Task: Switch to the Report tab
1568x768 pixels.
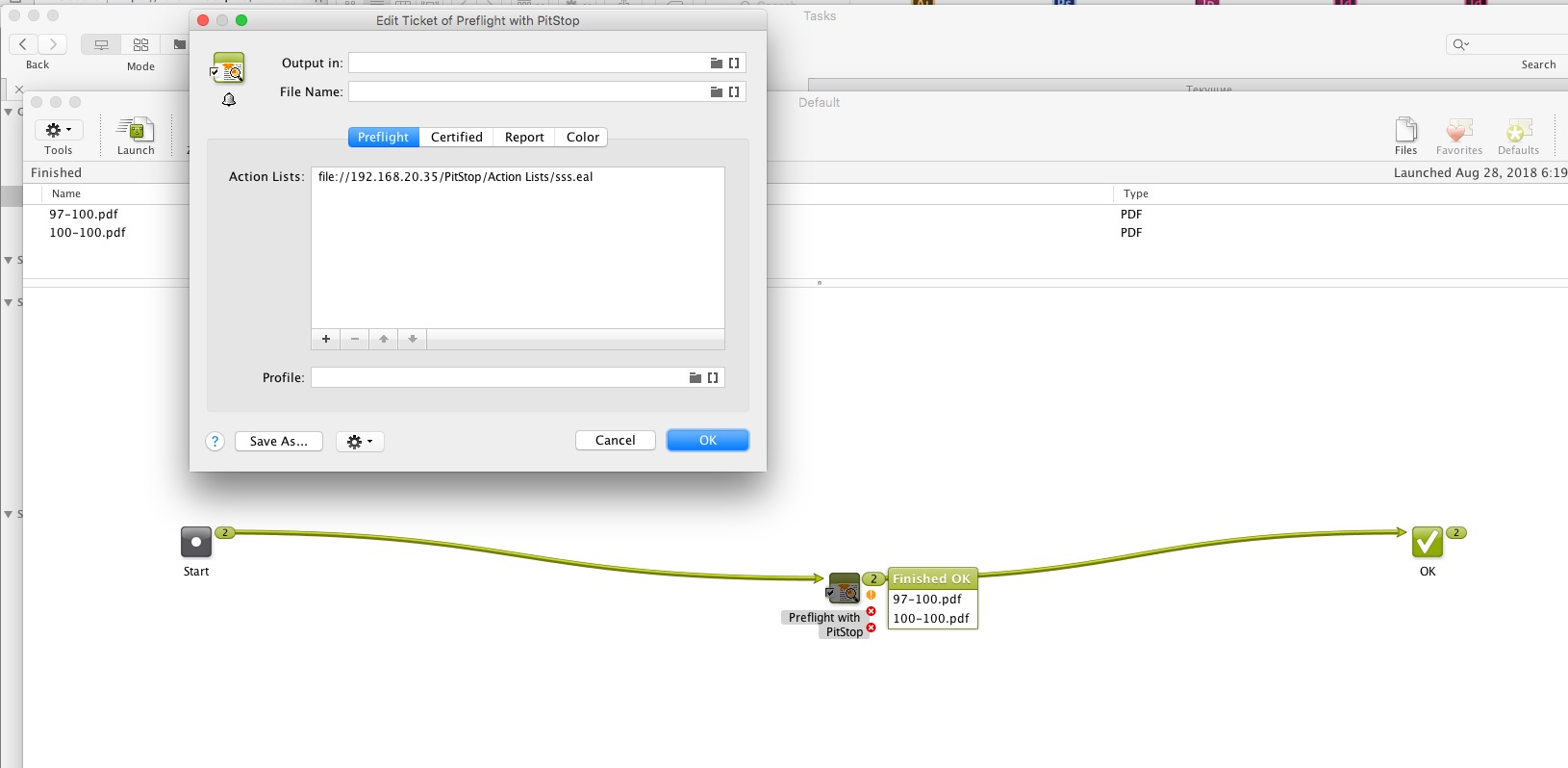Action: tap(524, 137)
